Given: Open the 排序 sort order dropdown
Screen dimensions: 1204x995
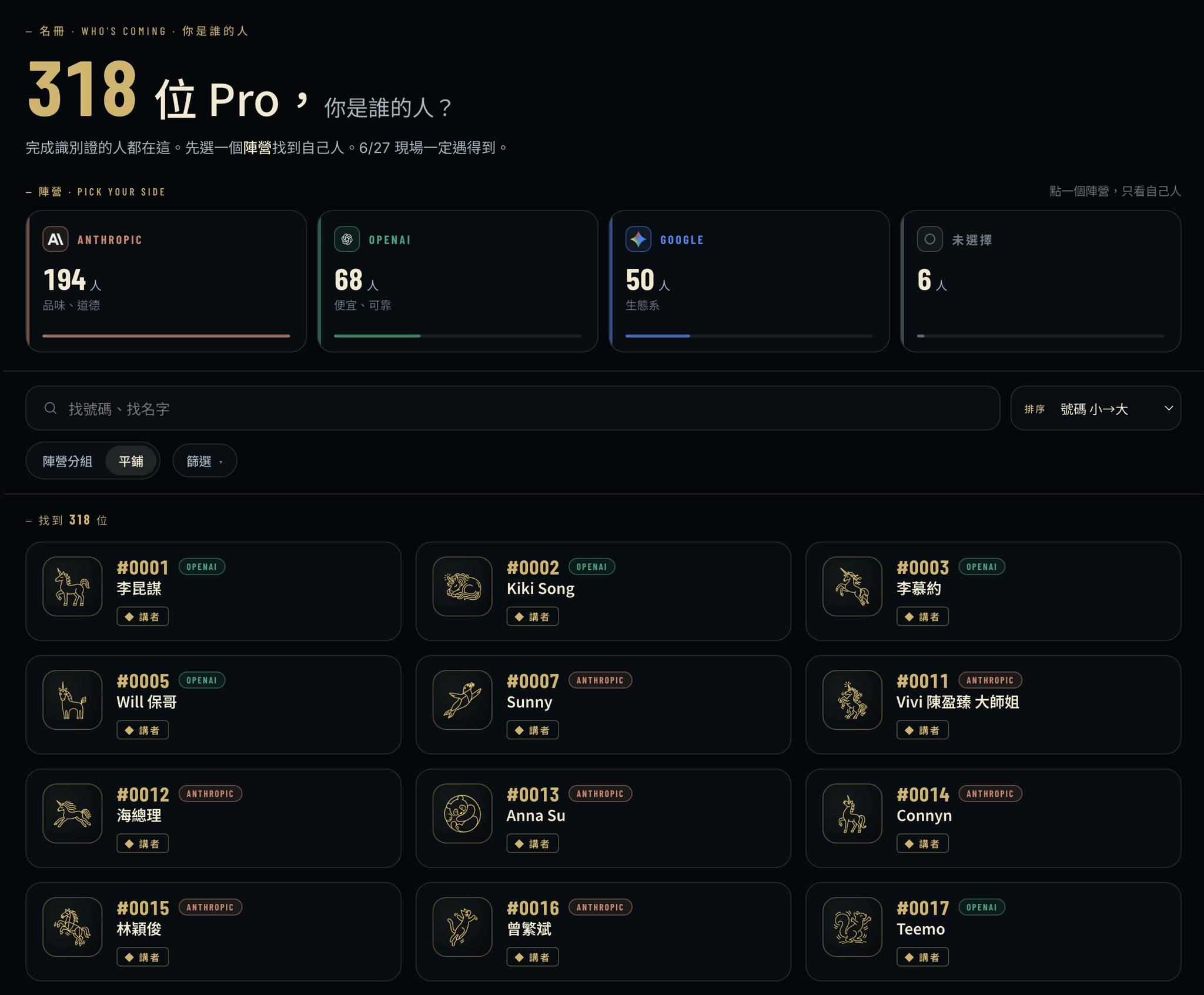Looking at the screenshot, I should [x=1096, y=408].
